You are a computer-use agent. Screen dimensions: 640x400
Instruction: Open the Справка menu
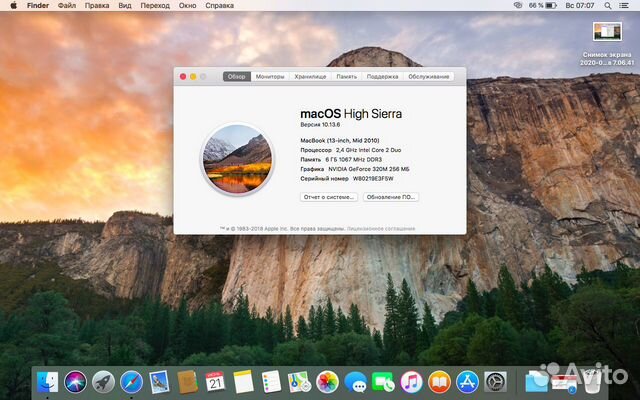pos(220,6)
